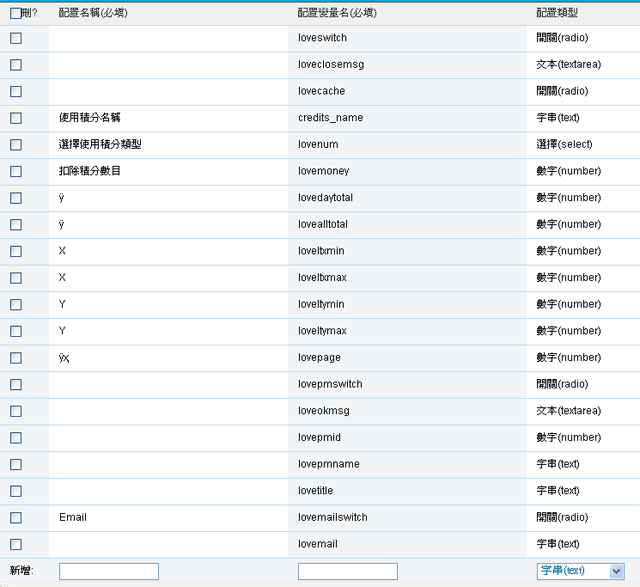Click the lovepmid variable name
The width and height of the screenshot is (640, 587).
pos(319,438)
